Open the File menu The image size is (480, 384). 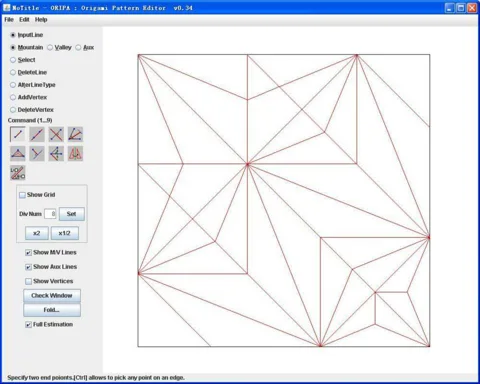tap(9, 20)
